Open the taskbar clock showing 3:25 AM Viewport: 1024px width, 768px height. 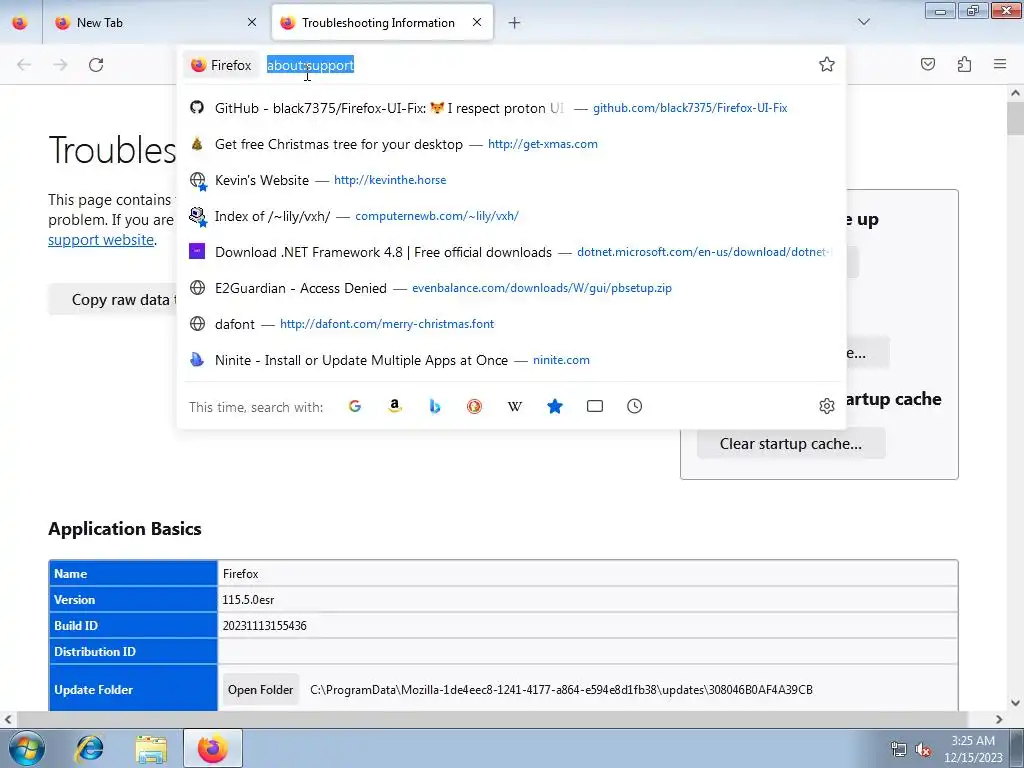[973, 749]
